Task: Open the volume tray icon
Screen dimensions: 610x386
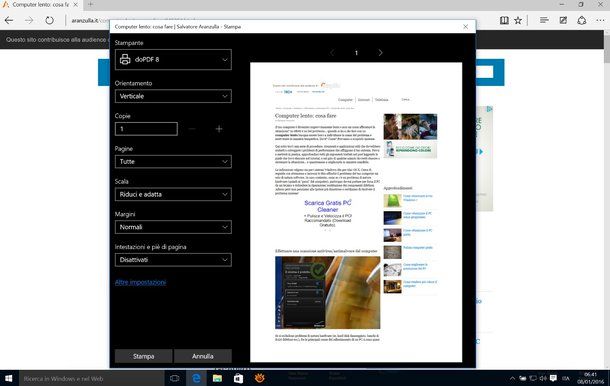Action: pyautogui.click(x=543, y=378)
